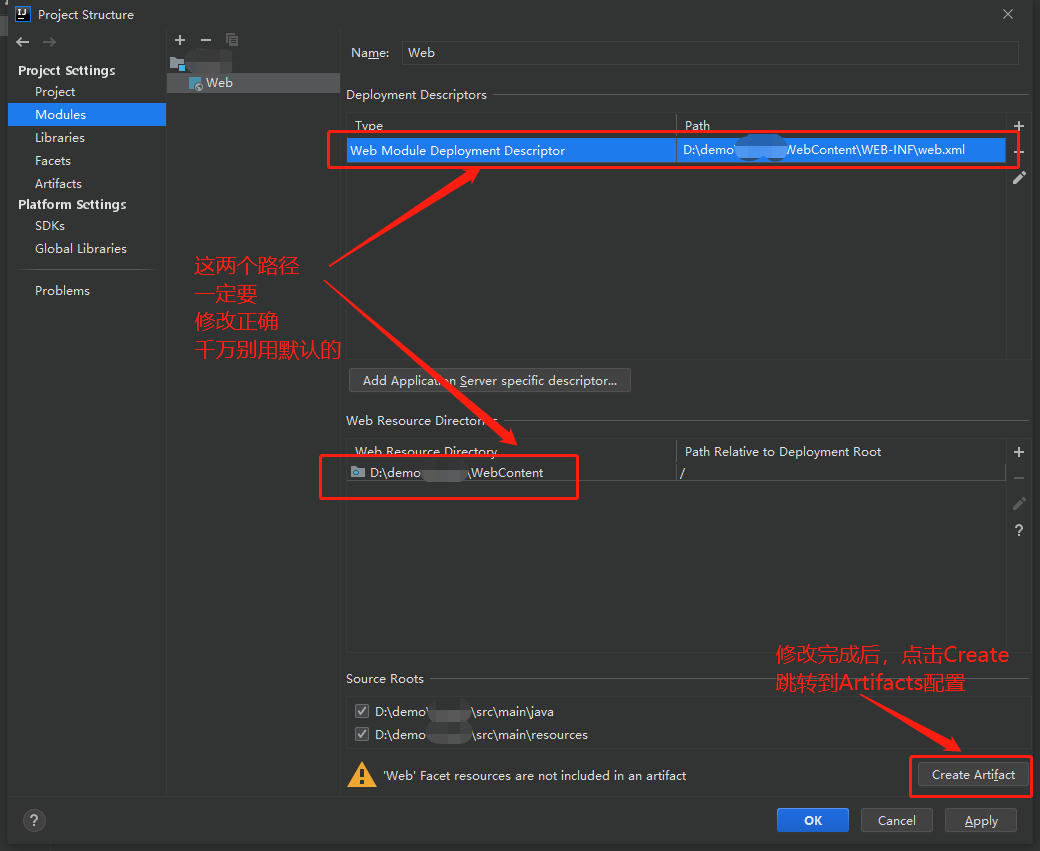The height and width of the screenshot is (851, 1040).
Task: Click Create Artifact button
Action: pos(973,774)
